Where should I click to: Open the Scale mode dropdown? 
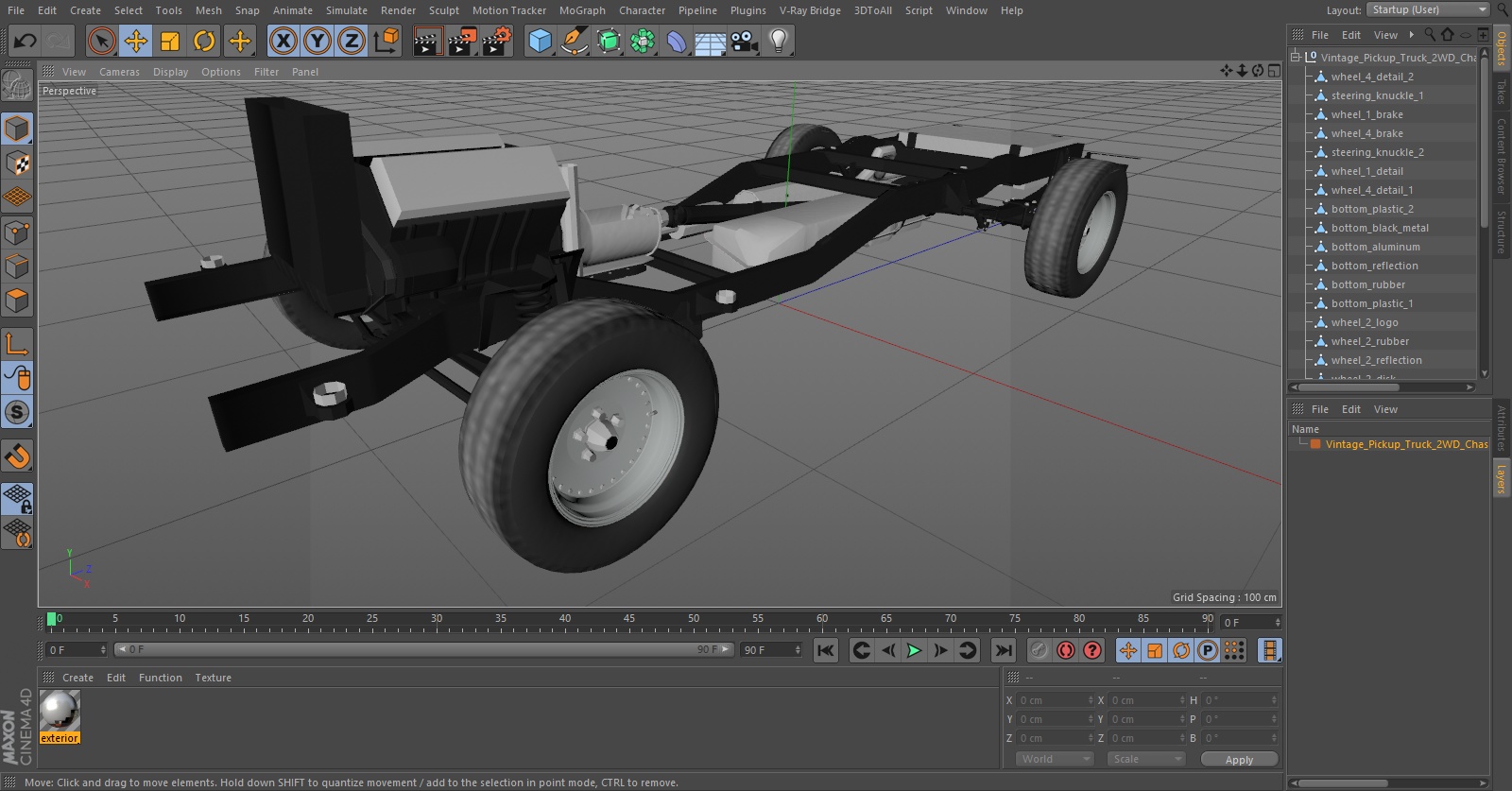1146,759
